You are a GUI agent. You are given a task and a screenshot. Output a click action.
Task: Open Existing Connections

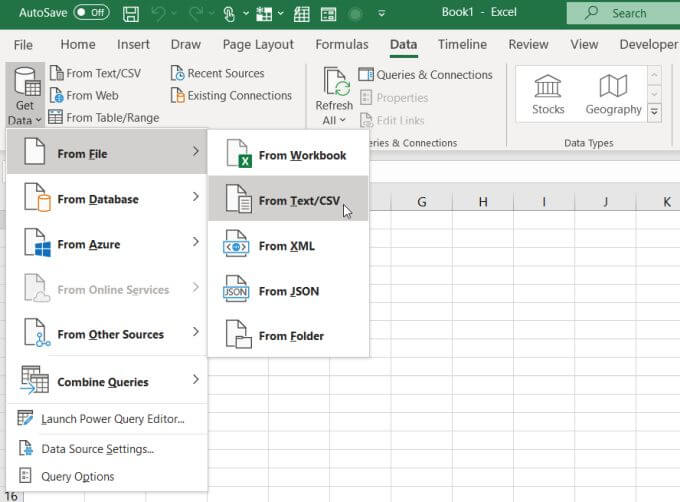[230, 96]
